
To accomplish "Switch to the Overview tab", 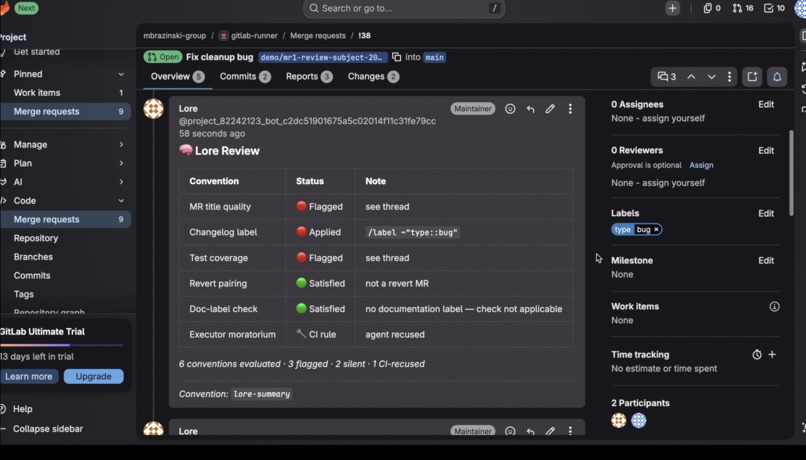I will [x=177, y=77].
